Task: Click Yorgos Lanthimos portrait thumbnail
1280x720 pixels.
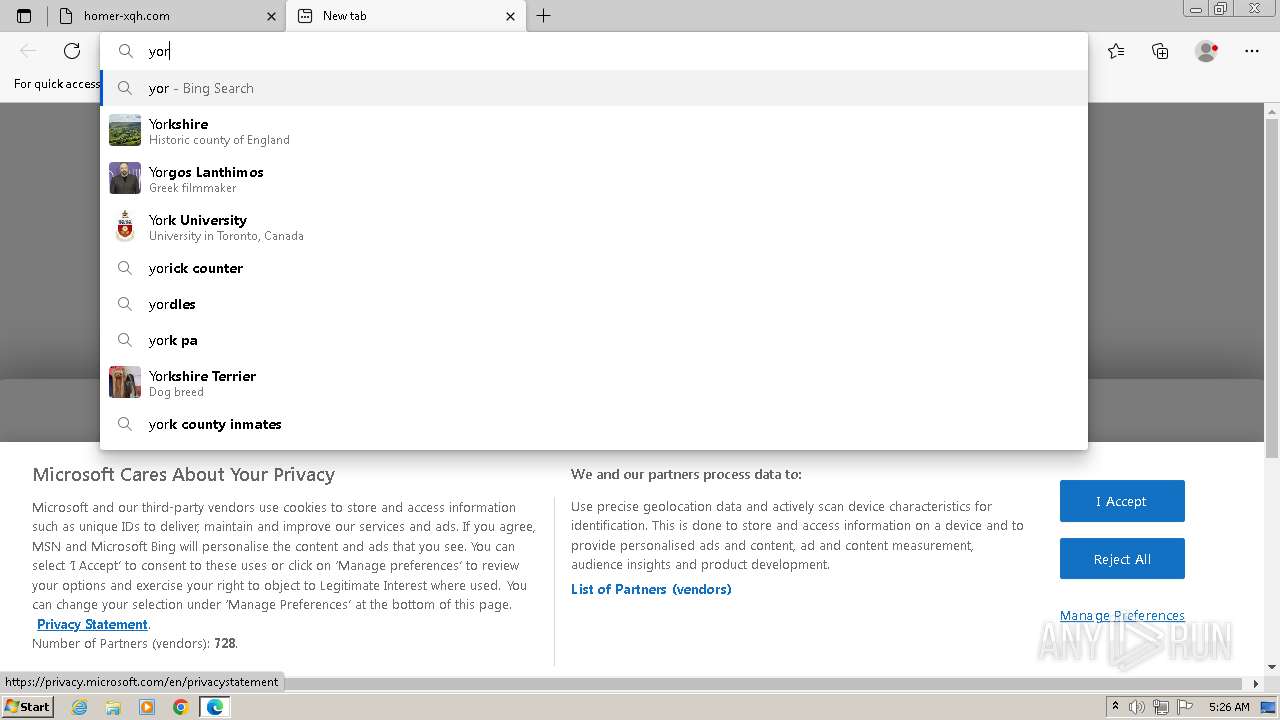Action: 125,178
